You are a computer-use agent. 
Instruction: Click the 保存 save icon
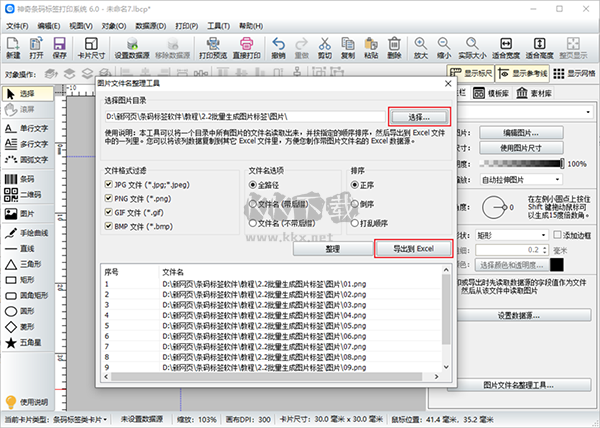pos(60,47)
